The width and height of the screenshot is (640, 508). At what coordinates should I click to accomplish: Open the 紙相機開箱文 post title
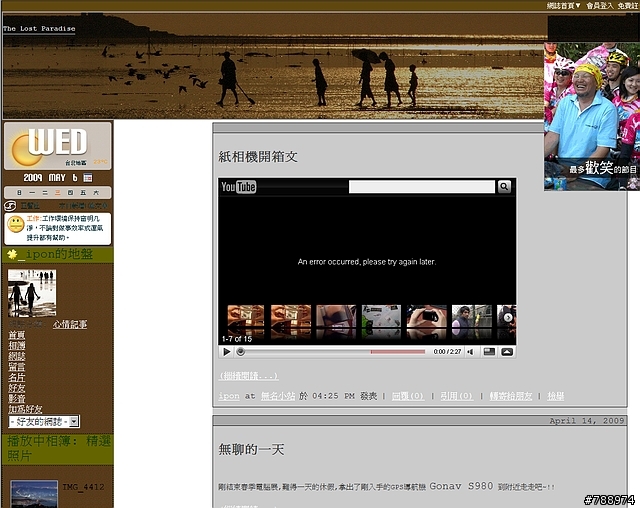point(258,157)
